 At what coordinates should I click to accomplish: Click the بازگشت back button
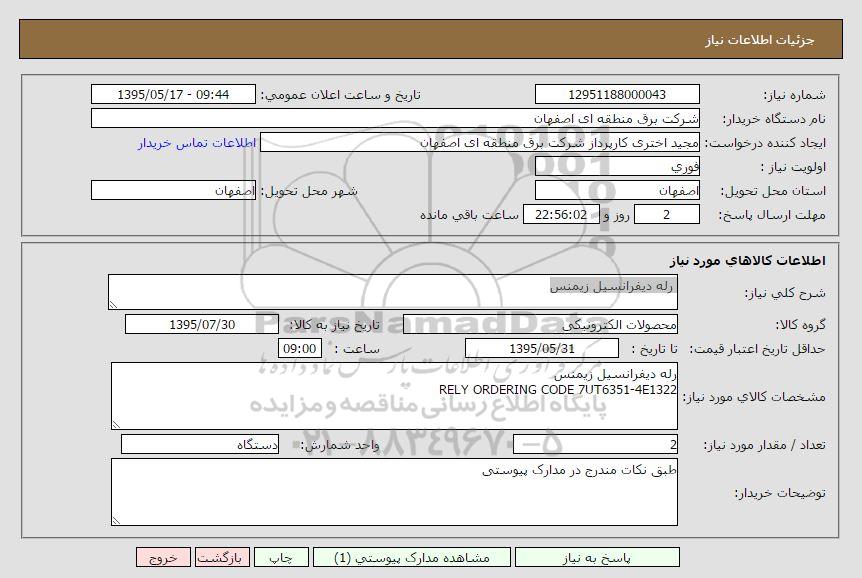(x=222, y=558)
